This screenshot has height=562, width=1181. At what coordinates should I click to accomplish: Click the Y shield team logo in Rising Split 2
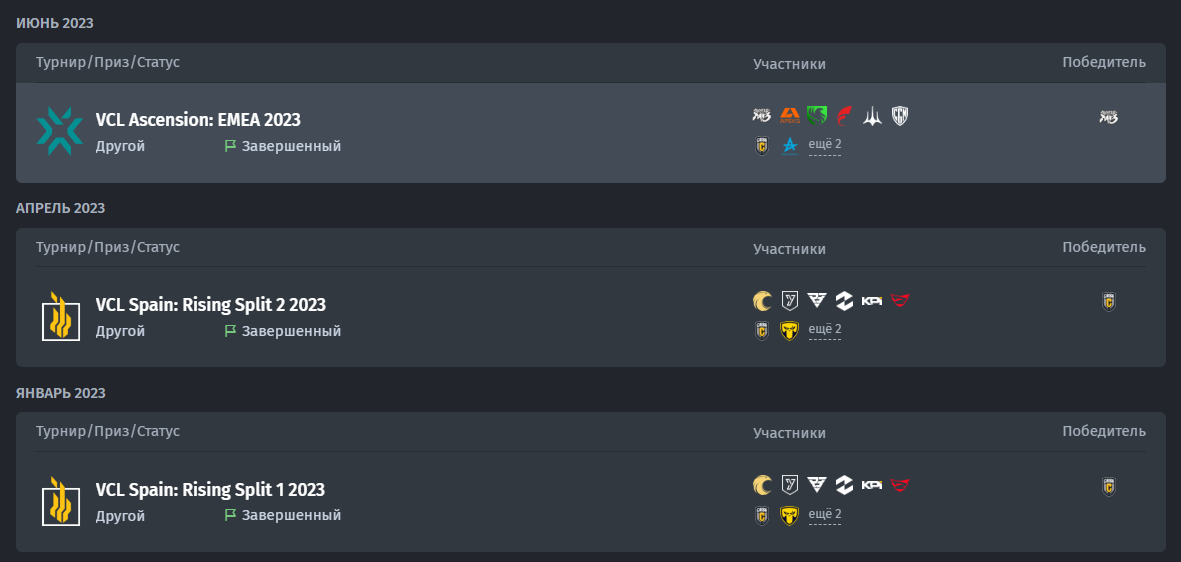[789, 301]
